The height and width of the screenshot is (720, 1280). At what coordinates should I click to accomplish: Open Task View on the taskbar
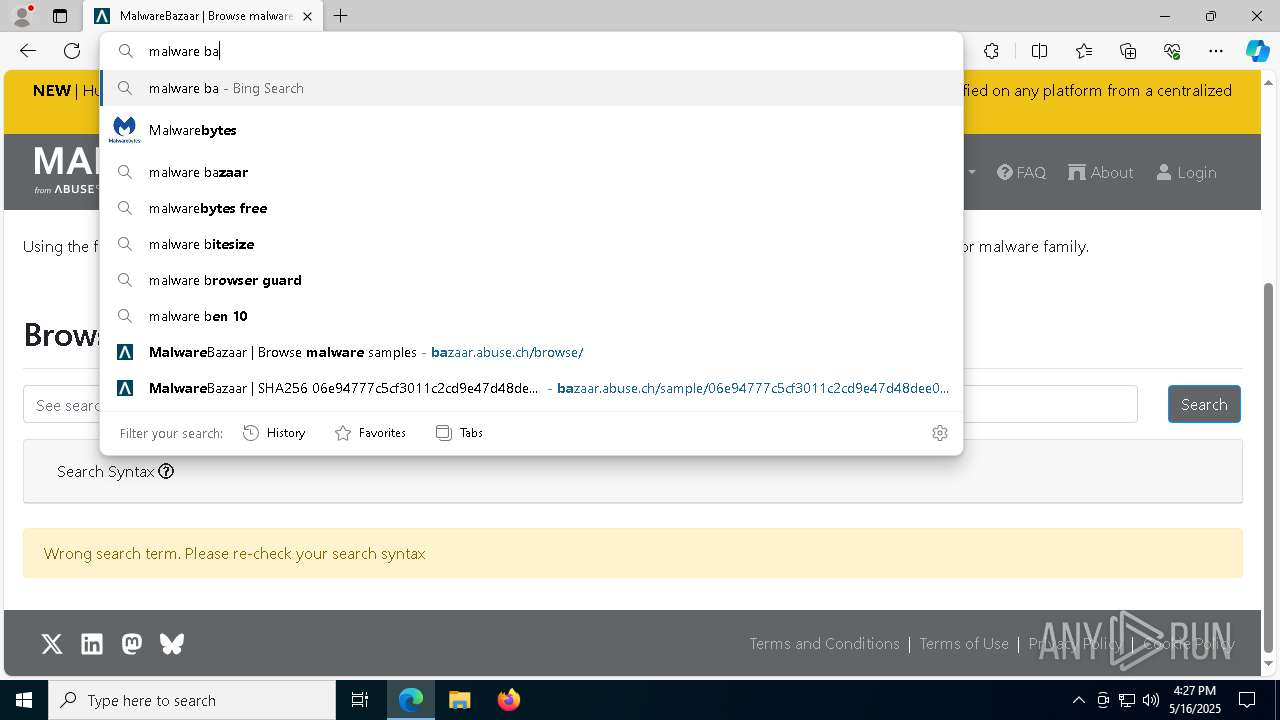(x=360, y=700)
